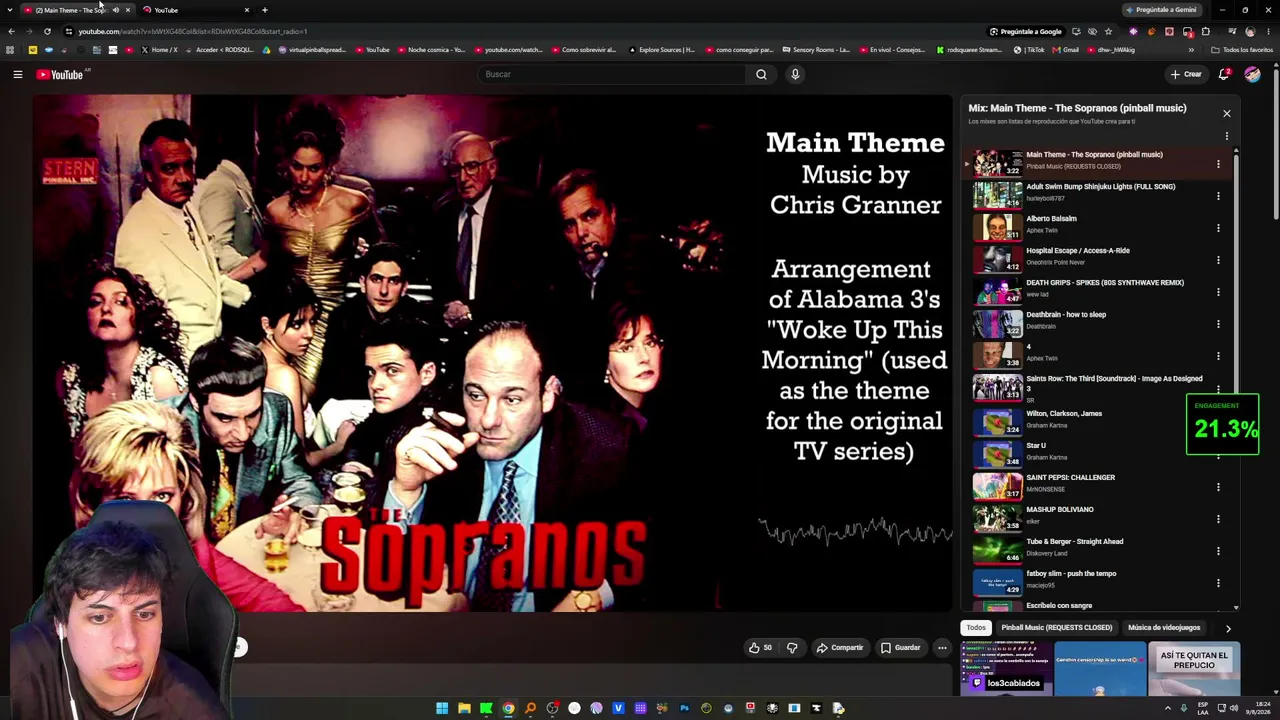Play DEATH GRIPS - SPIKES remix from the mix
Image resolution: width=1280 pixels, height=720 pixels.
point(1095,290)
